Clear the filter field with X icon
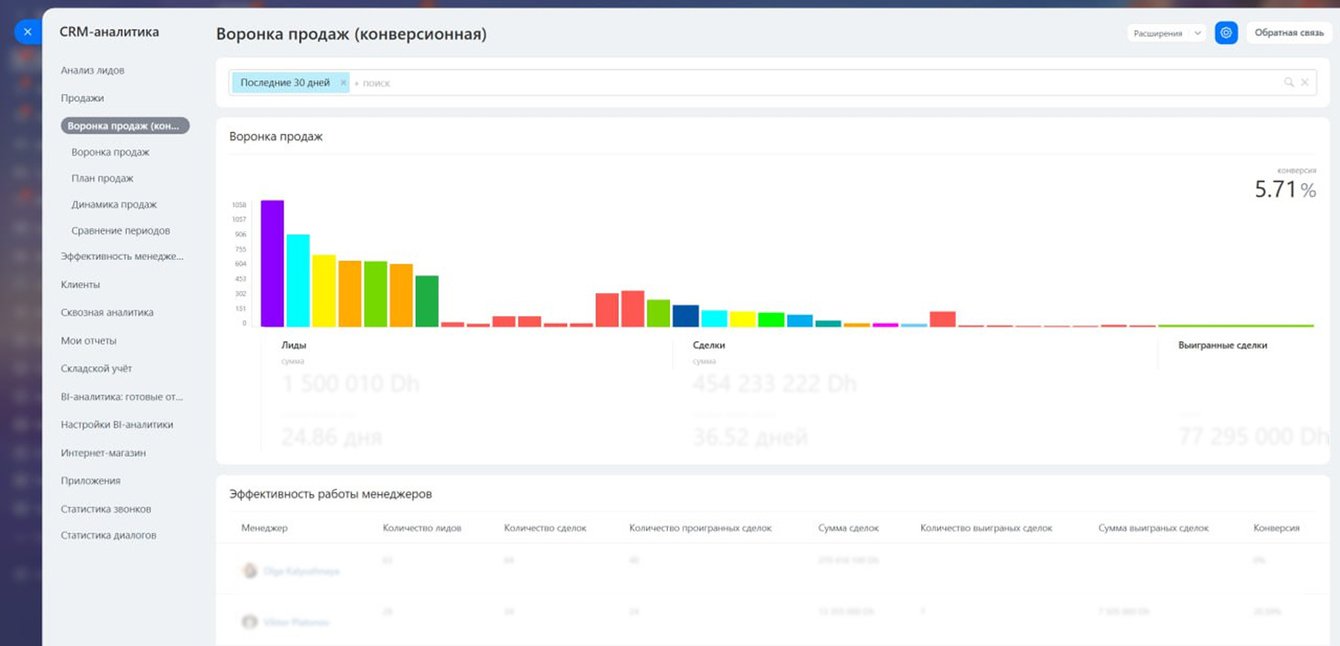1340x646 pixels. 1304,83
